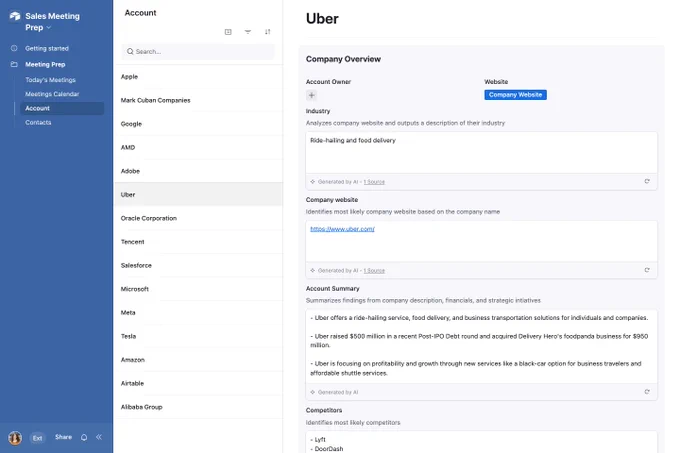Select Alibaba Group account
Screen dimensions: 680x453
198,407
